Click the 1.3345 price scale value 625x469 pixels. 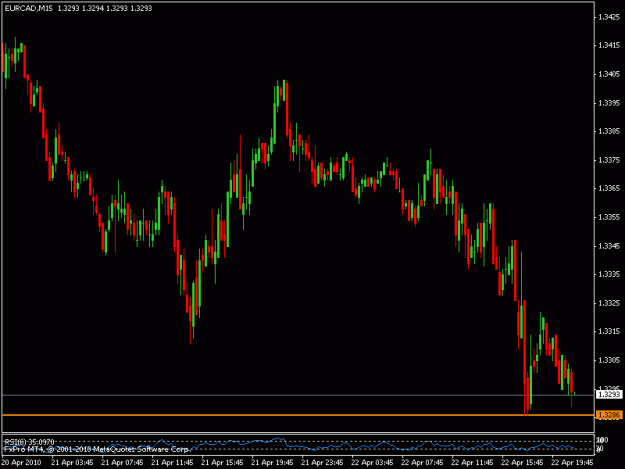pyautogui.click(x=609, y=246)
